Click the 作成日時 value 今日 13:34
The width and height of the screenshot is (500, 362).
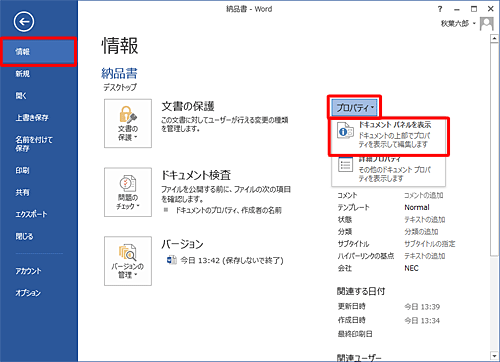pyautogui.click(x=422, y=321)
